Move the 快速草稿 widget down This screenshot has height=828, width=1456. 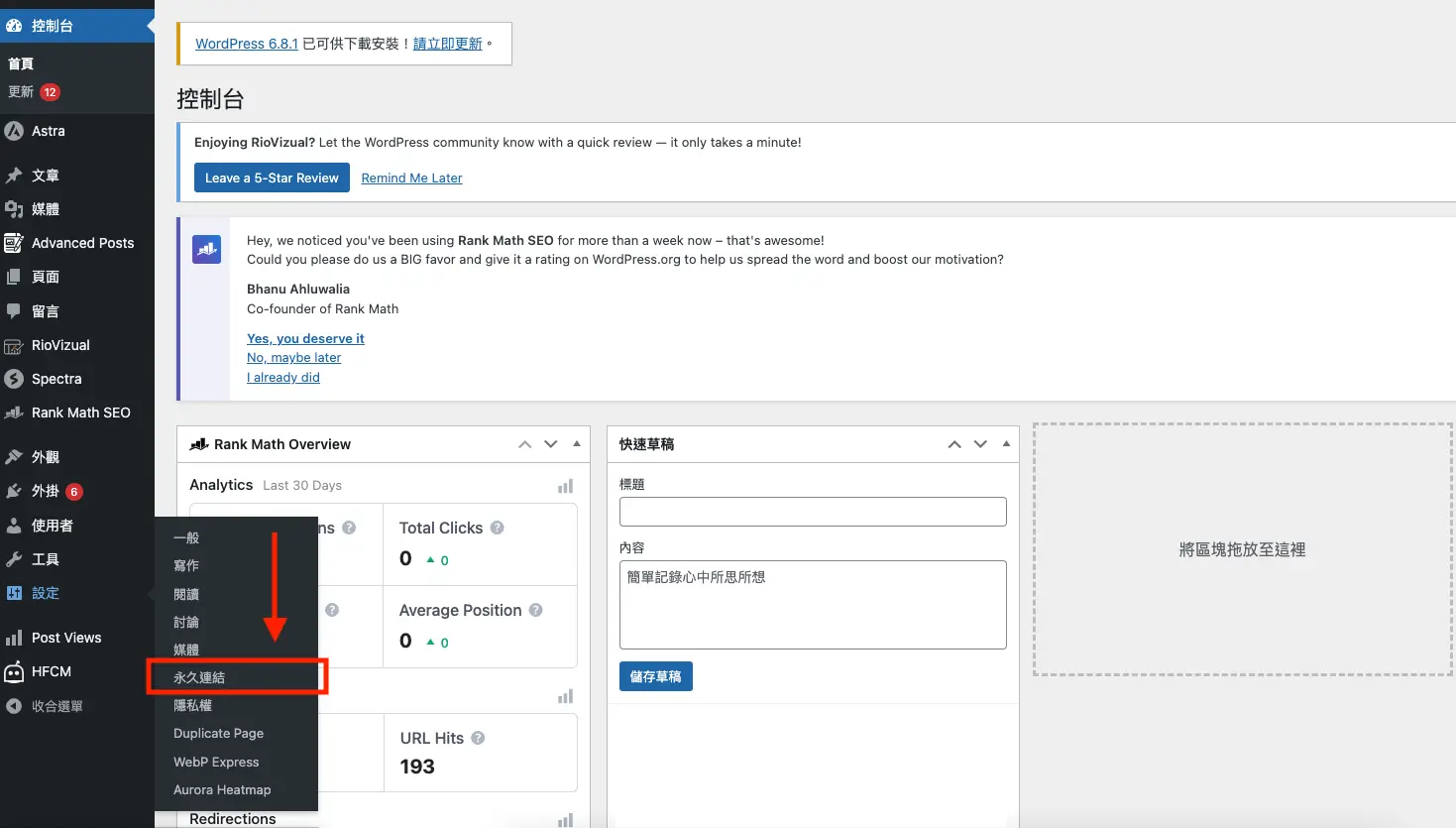980,444
